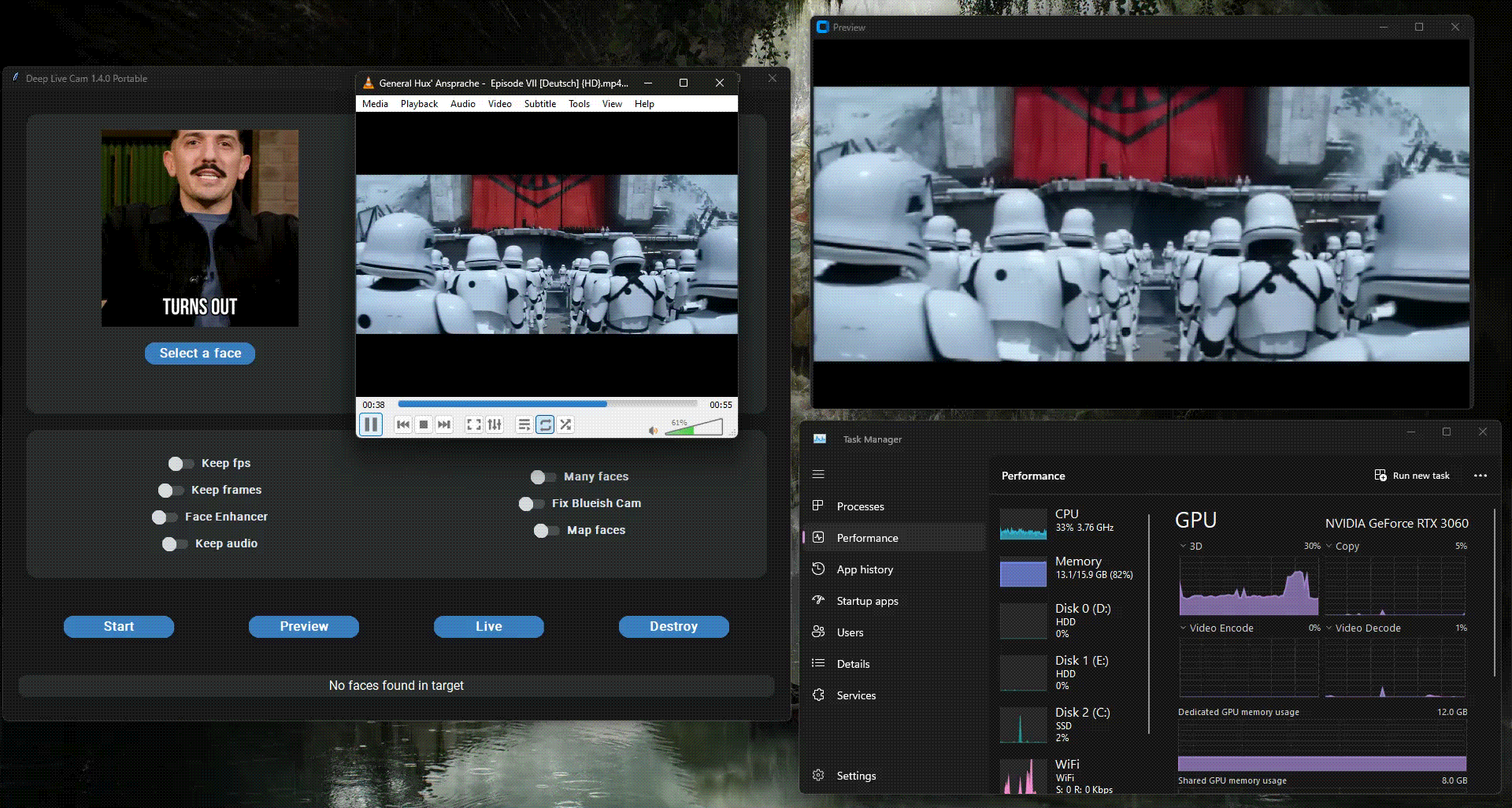Toggle VLC playlist view

(524, 425)
